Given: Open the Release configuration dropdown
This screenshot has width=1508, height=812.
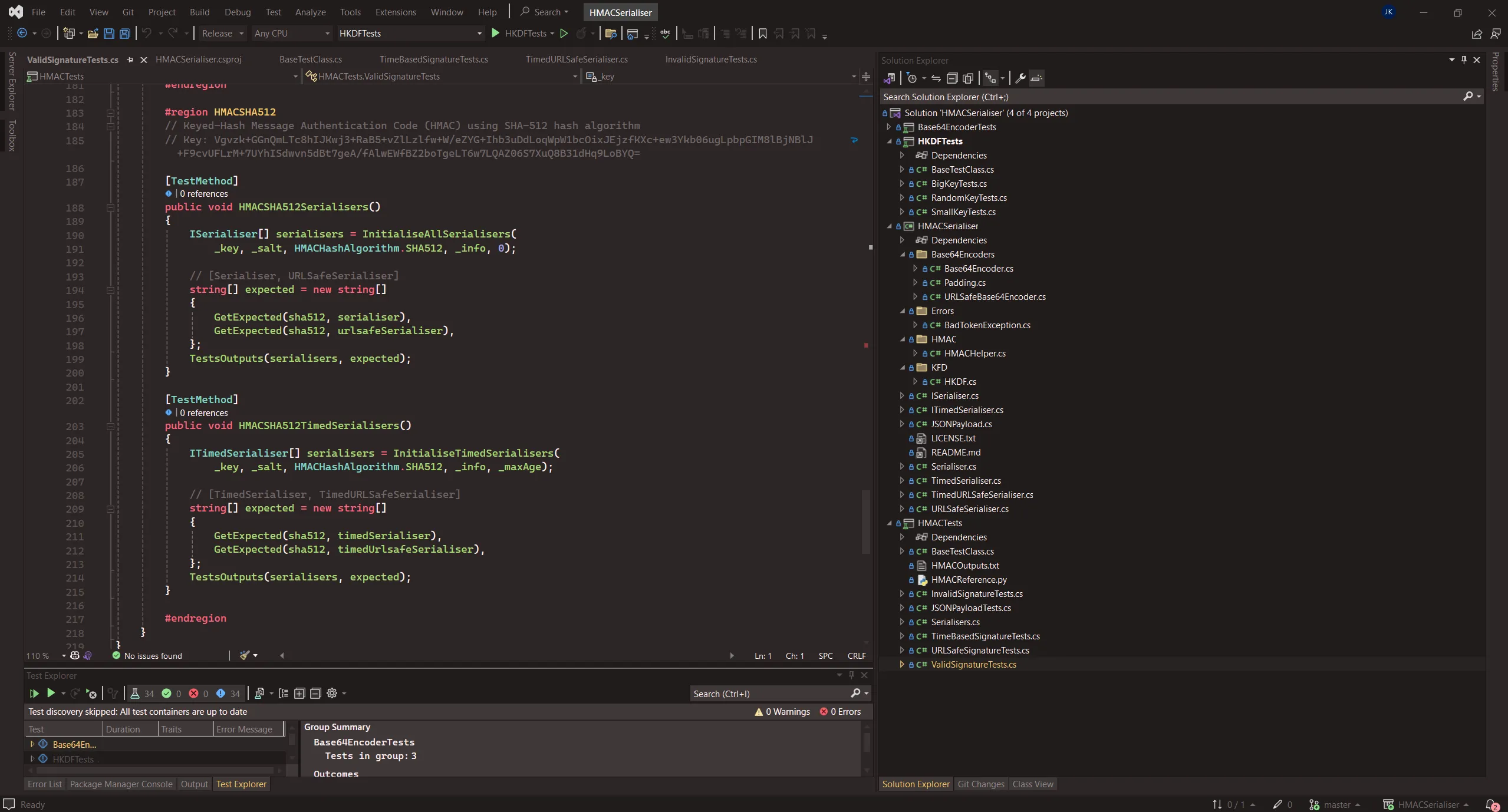Looking at the screenshot, I should pos(222,34).
